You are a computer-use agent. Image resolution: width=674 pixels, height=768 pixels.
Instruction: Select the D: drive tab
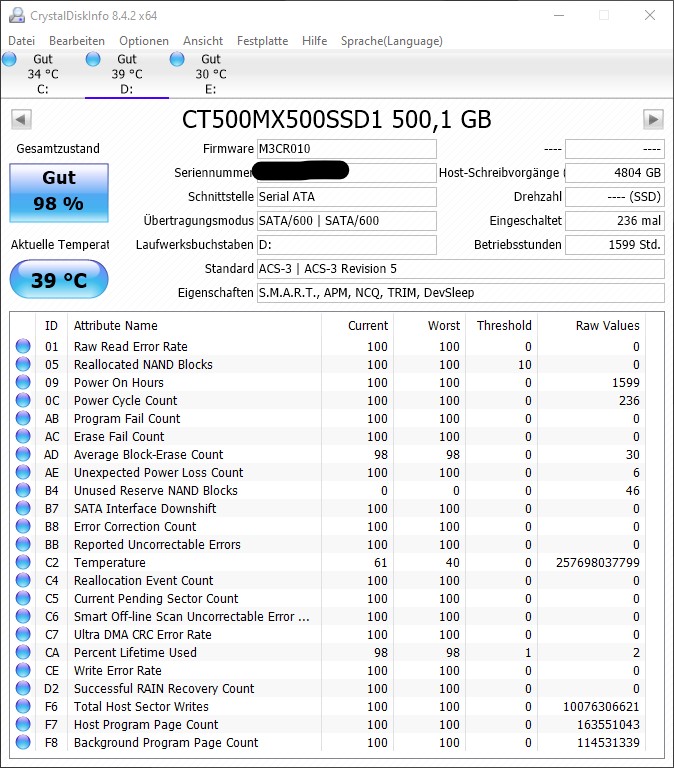pos(127,74)
